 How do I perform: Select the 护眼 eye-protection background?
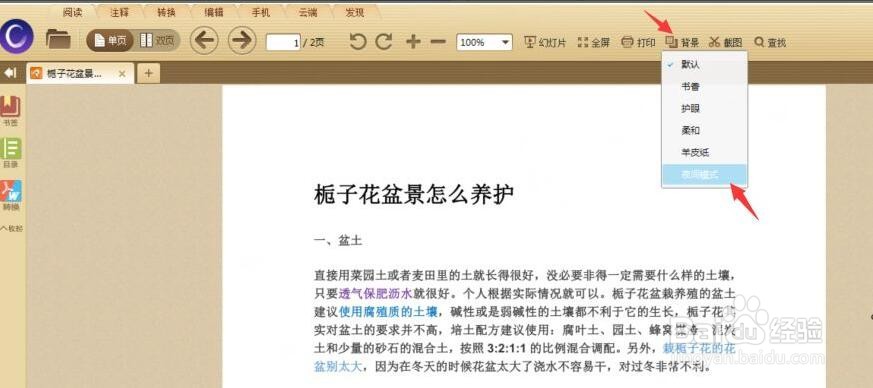(704, 109)
